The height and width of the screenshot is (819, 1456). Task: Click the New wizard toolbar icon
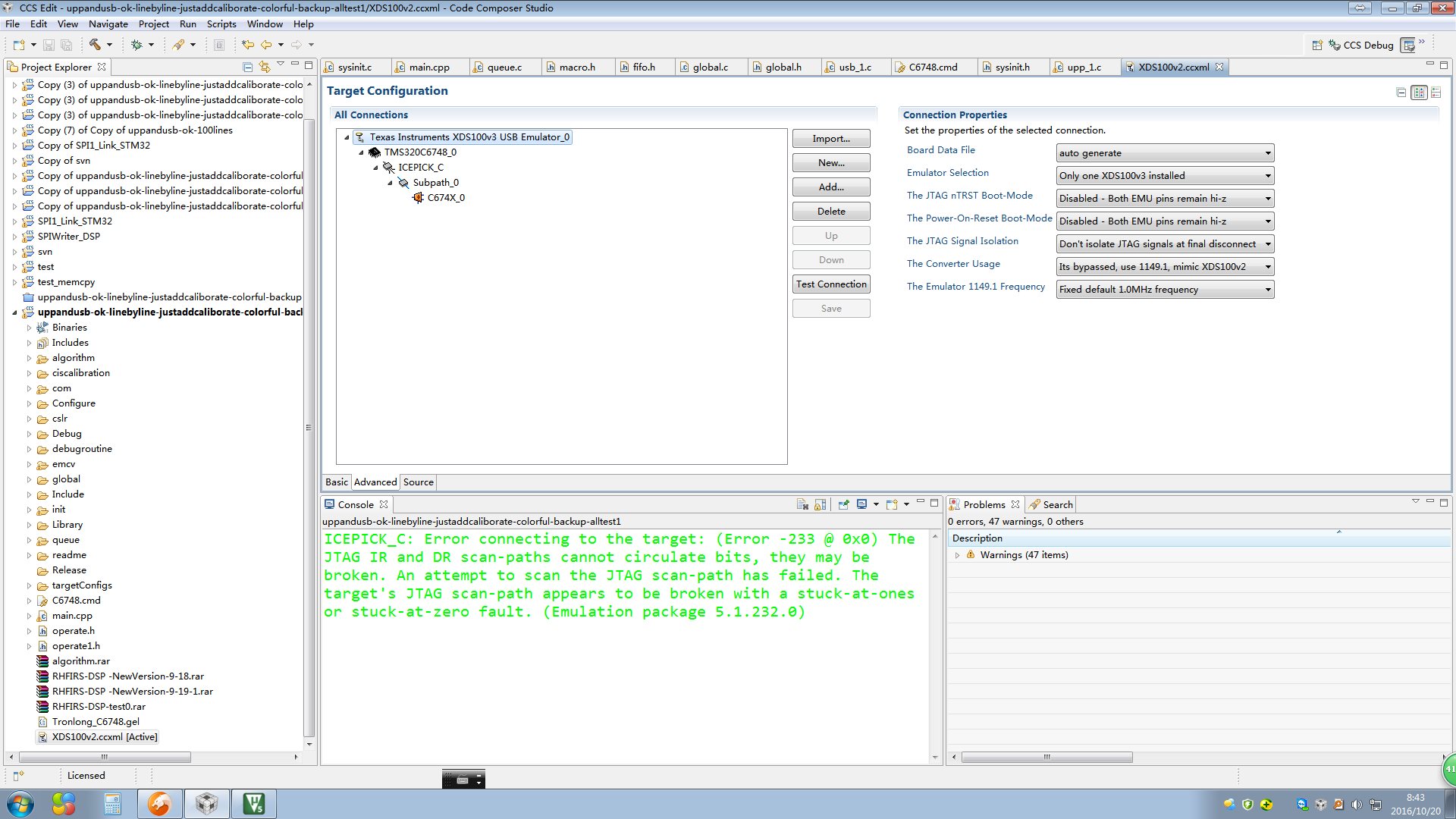coord(19,45)
